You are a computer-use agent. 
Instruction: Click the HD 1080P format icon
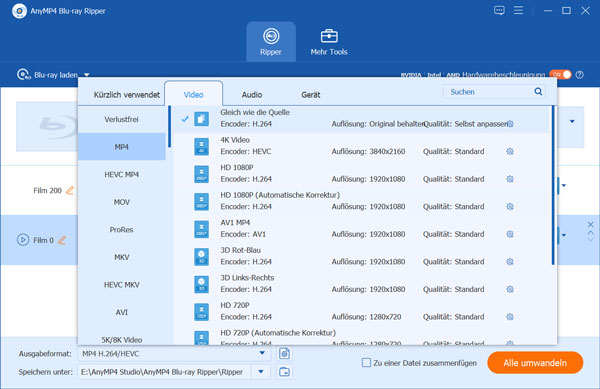(x=201, y=174)
